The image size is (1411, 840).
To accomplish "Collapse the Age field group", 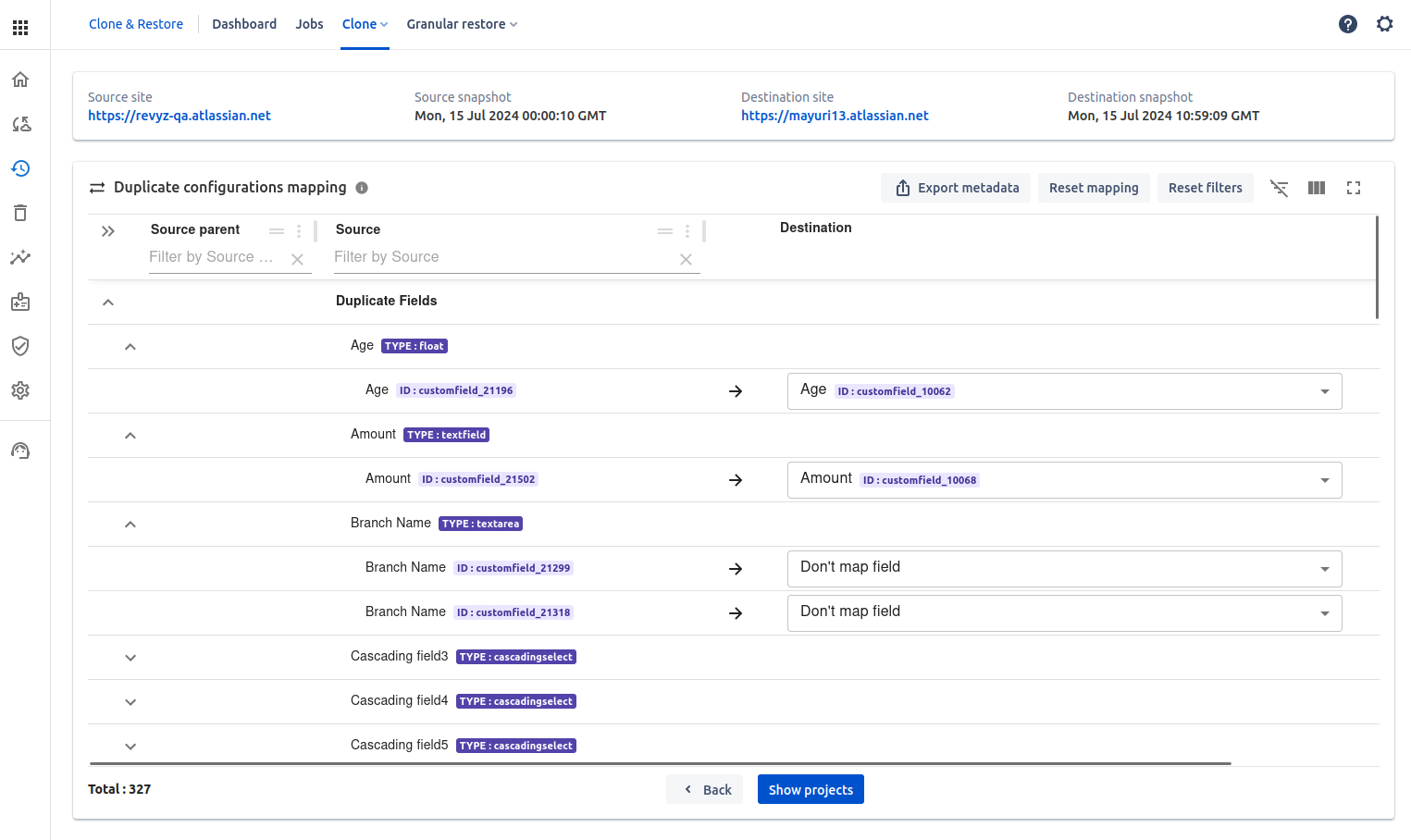I will click(x=130, y=347).
